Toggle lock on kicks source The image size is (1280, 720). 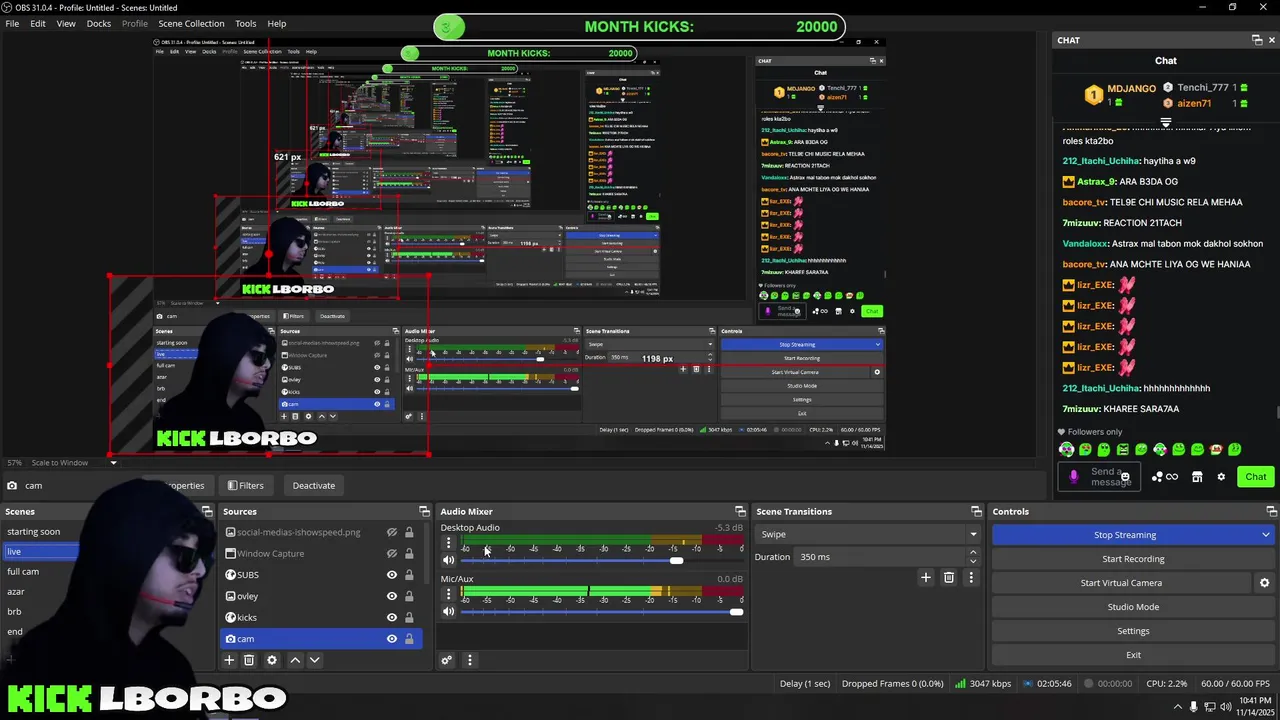click(x=409, y=617)
